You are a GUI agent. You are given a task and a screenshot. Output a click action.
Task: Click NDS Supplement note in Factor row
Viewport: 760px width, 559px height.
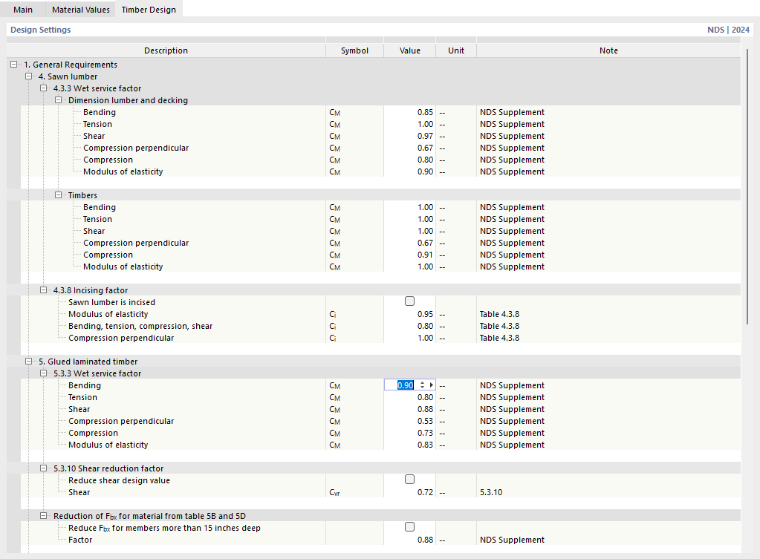tap(512, 540)
